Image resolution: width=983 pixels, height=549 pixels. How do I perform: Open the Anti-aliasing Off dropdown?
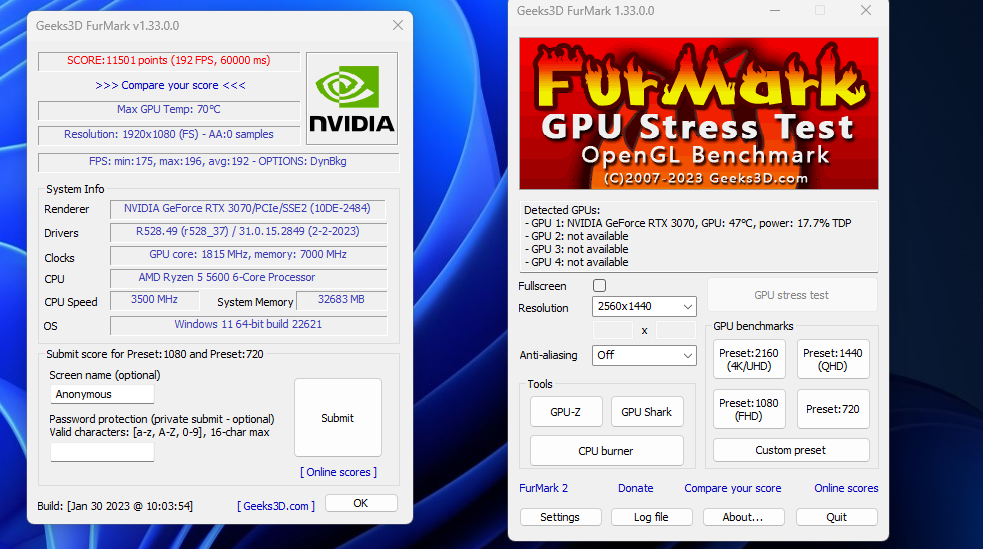coord(644,355)
